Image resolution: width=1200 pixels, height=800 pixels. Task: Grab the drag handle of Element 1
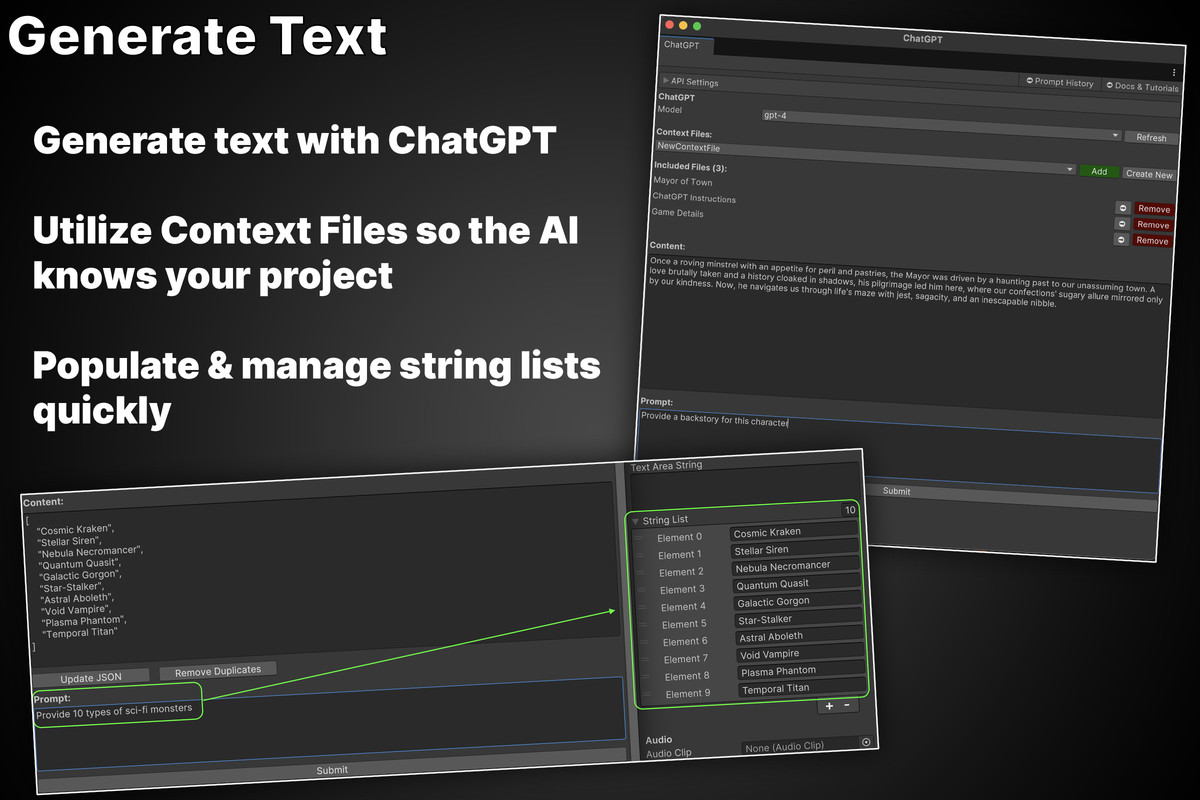click(x=641, y=555)
